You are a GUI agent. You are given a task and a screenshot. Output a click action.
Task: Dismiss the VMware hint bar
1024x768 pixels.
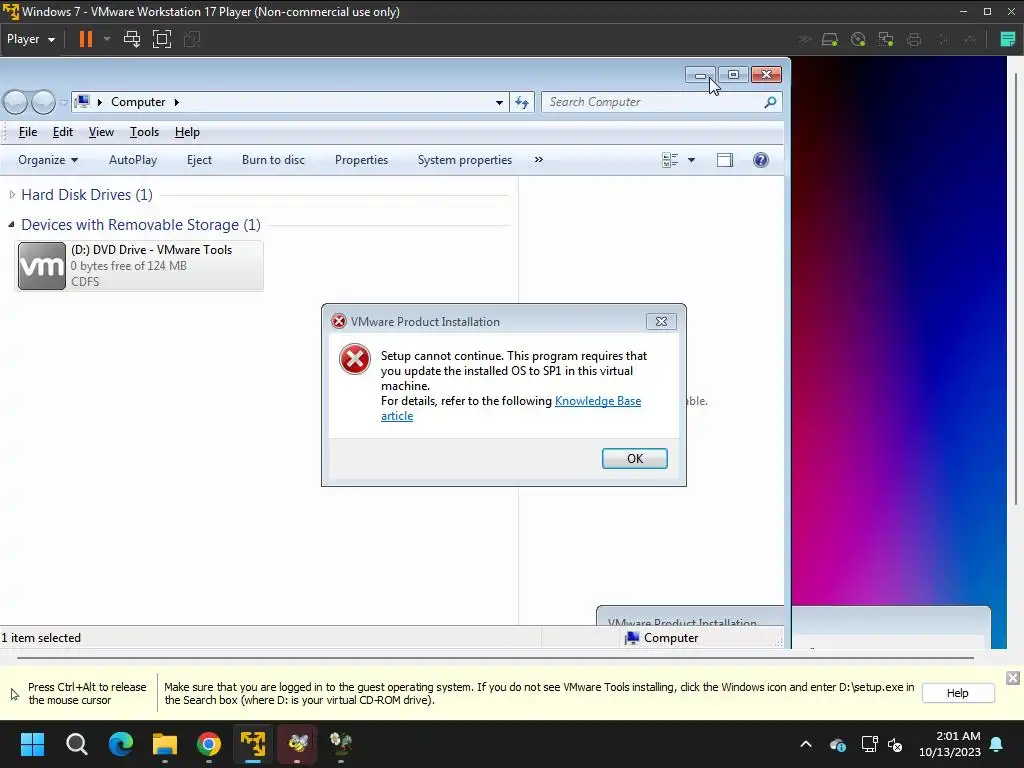(x=1013, y=678)
